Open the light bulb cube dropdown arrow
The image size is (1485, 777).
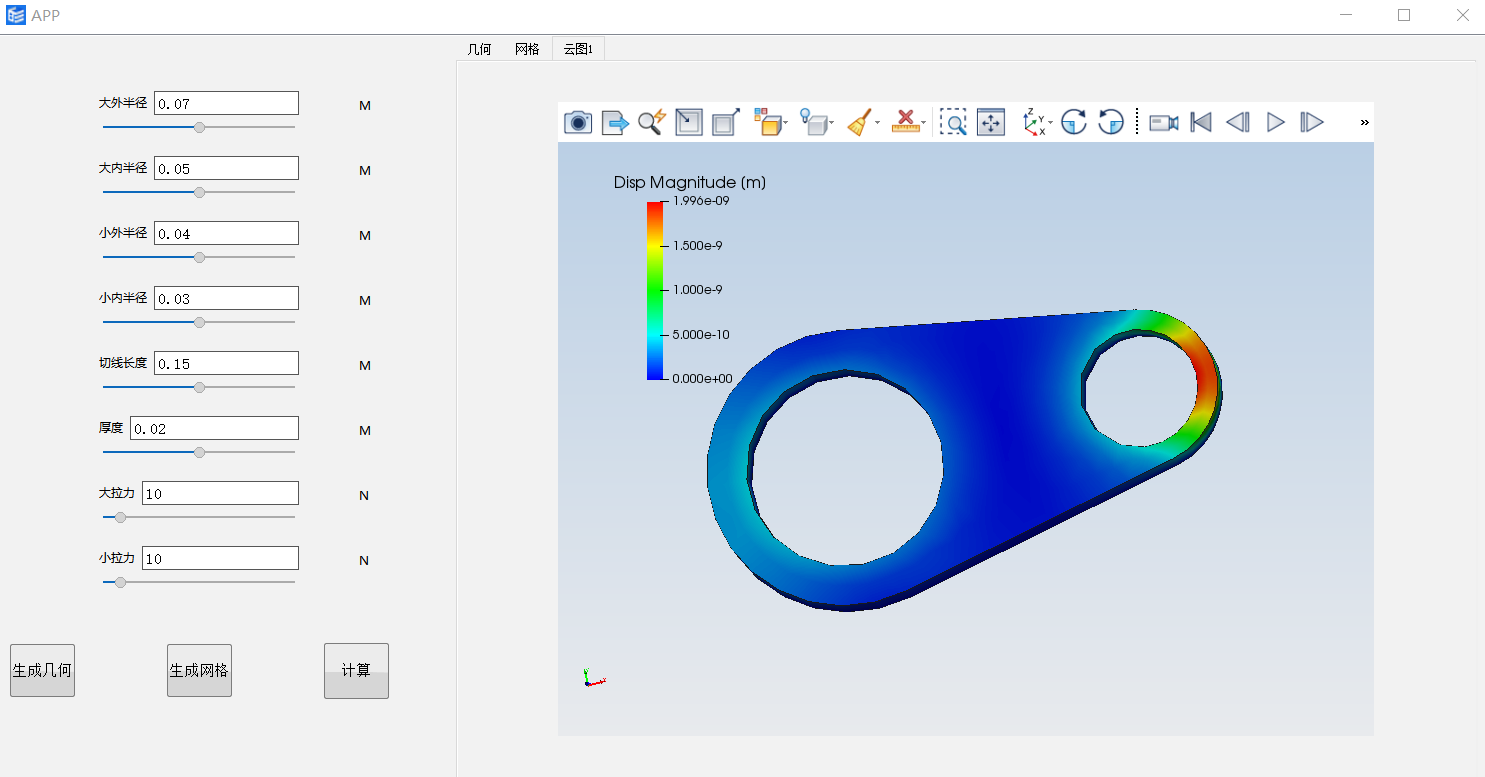point(832,123)
